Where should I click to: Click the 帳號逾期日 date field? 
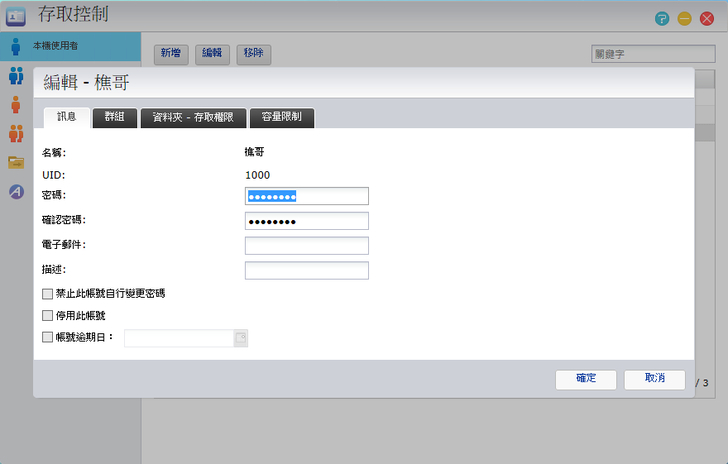pyautogui.click(x=179, y=338)
